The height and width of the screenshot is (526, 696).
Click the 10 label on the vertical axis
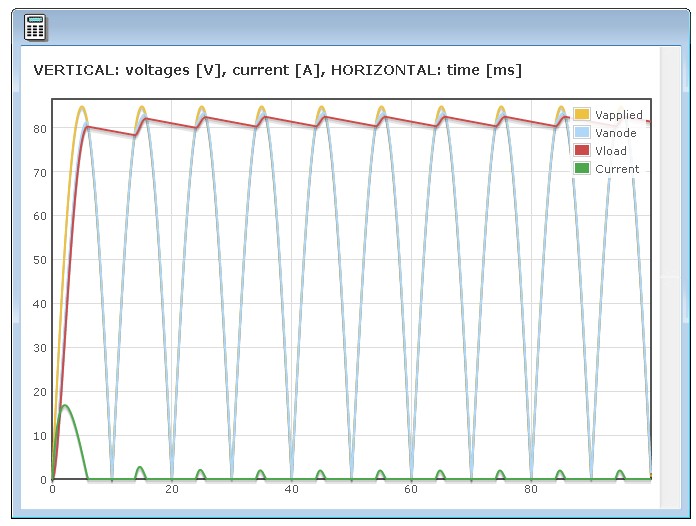tap(39, 436)
